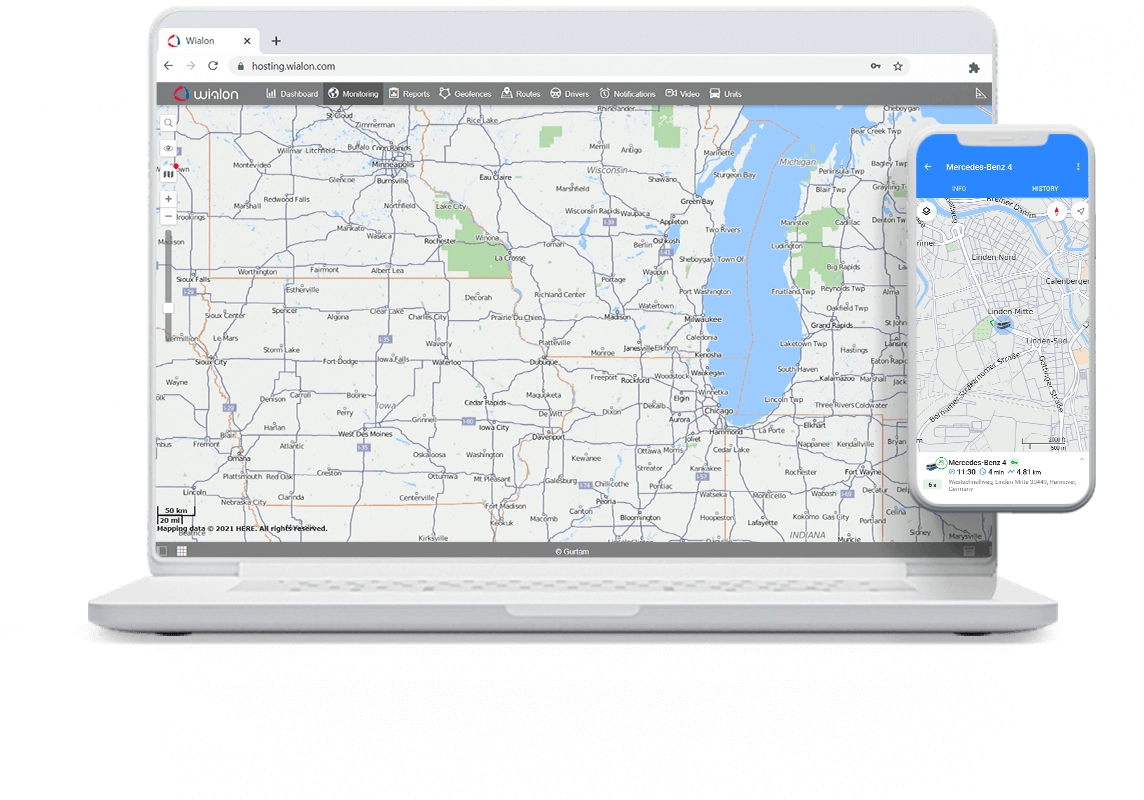
Task: Open map layers button on phone
Action: click(927, 211)
